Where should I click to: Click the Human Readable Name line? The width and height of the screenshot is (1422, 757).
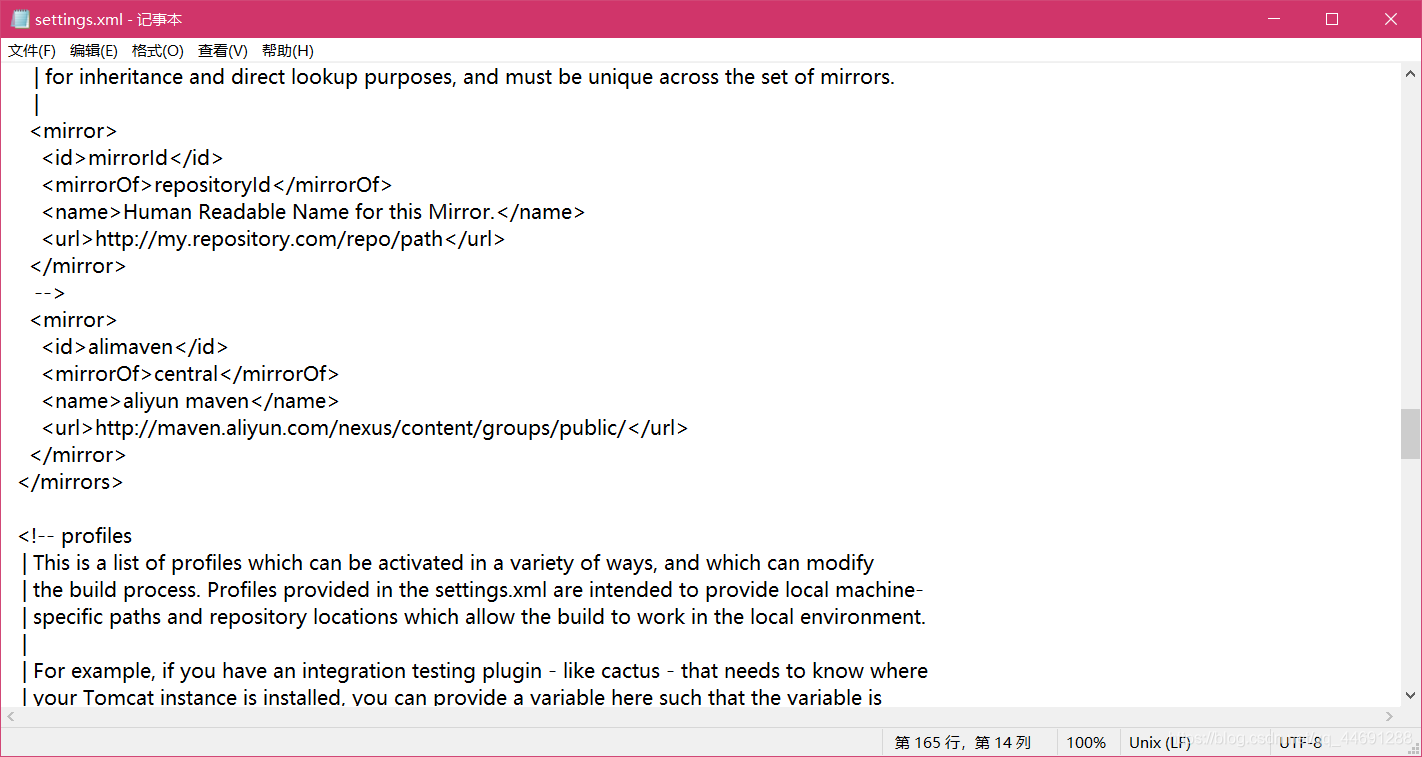tap(313, 212)
